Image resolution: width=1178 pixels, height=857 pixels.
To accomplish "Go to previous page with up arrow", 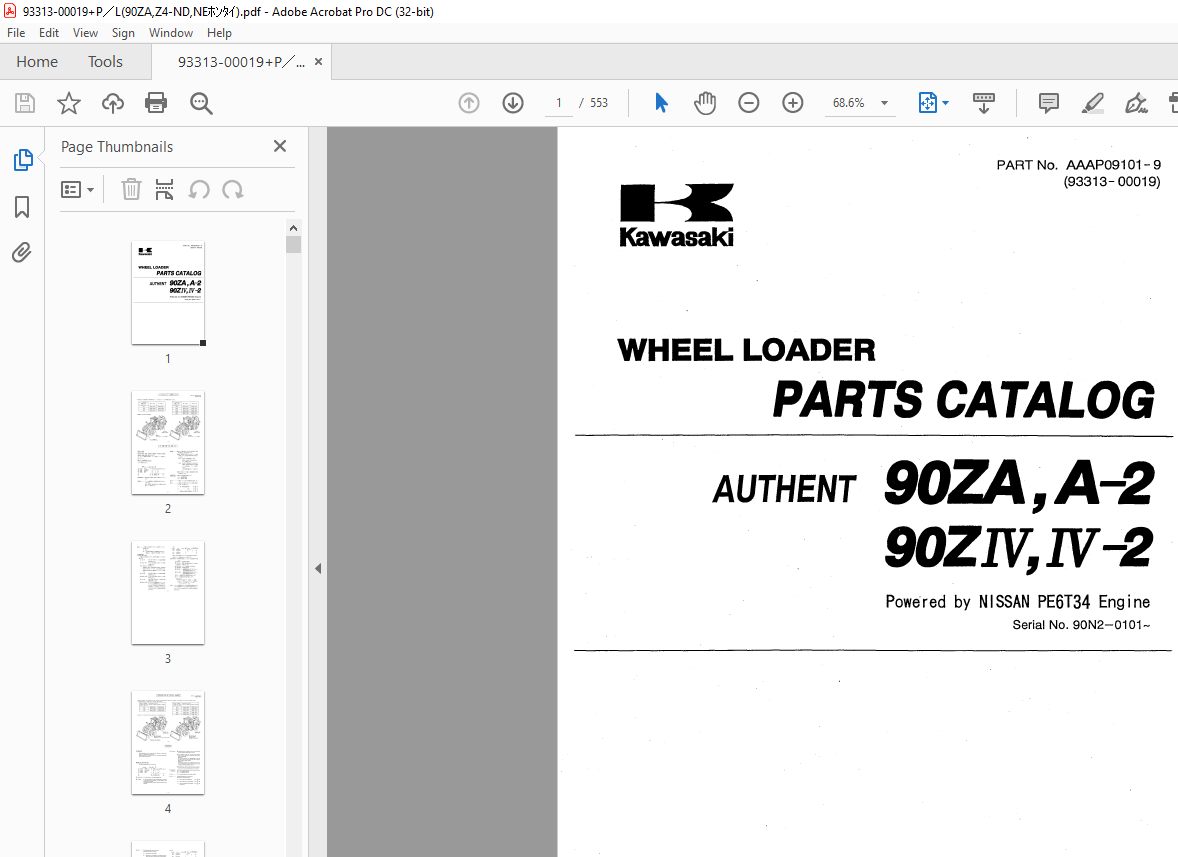I will (469, 103).
